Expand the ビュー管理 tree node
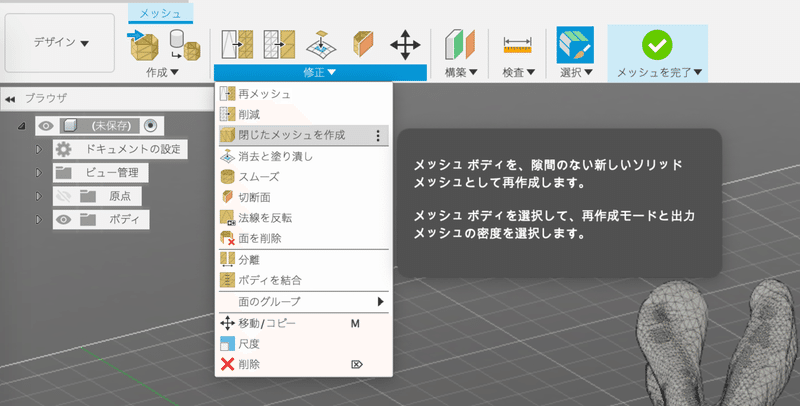The image size is (800, 406). tap(38, 173)
